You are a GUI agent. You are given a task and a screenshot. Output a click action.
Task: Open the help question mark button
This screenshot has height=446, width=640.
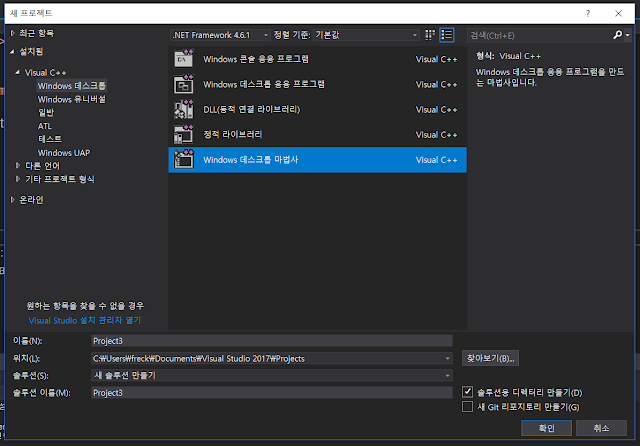tap(588, 13)
